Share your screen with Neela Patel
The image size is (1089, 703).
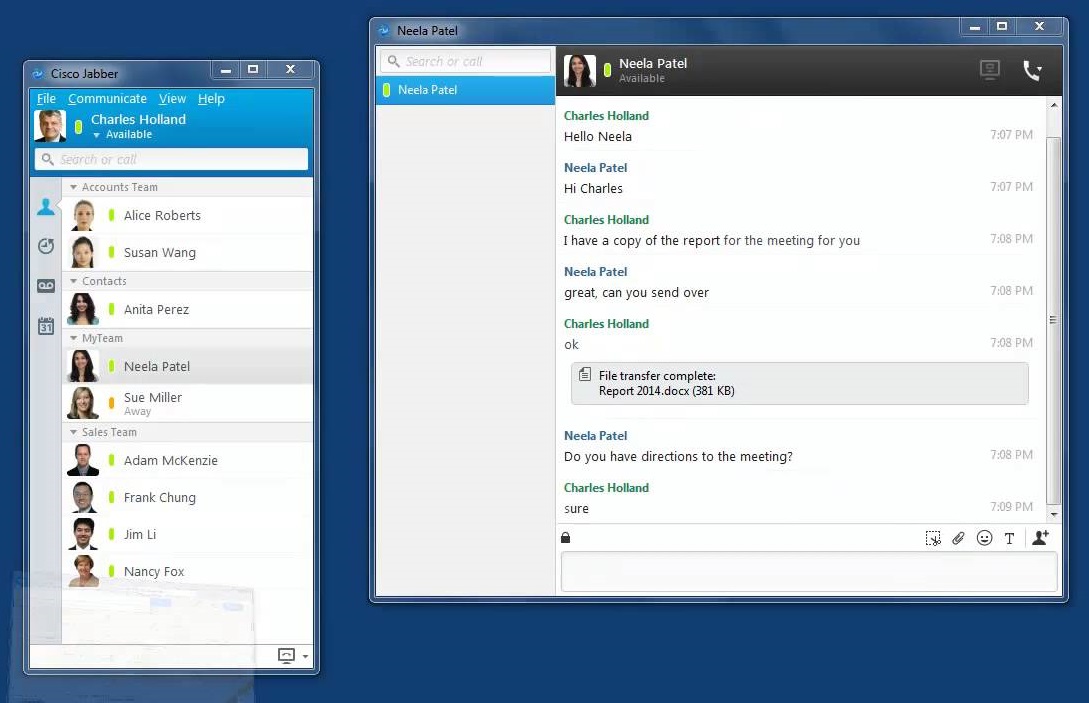[990, 69]
